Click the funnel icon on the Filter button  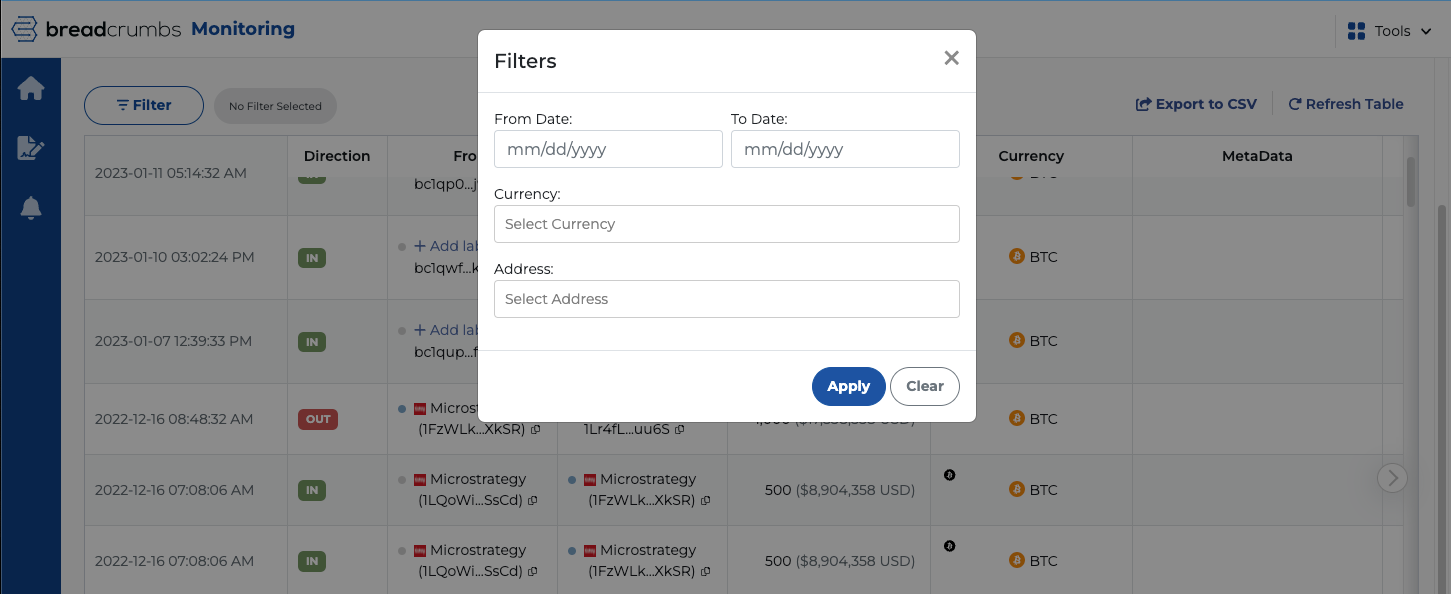122,104
